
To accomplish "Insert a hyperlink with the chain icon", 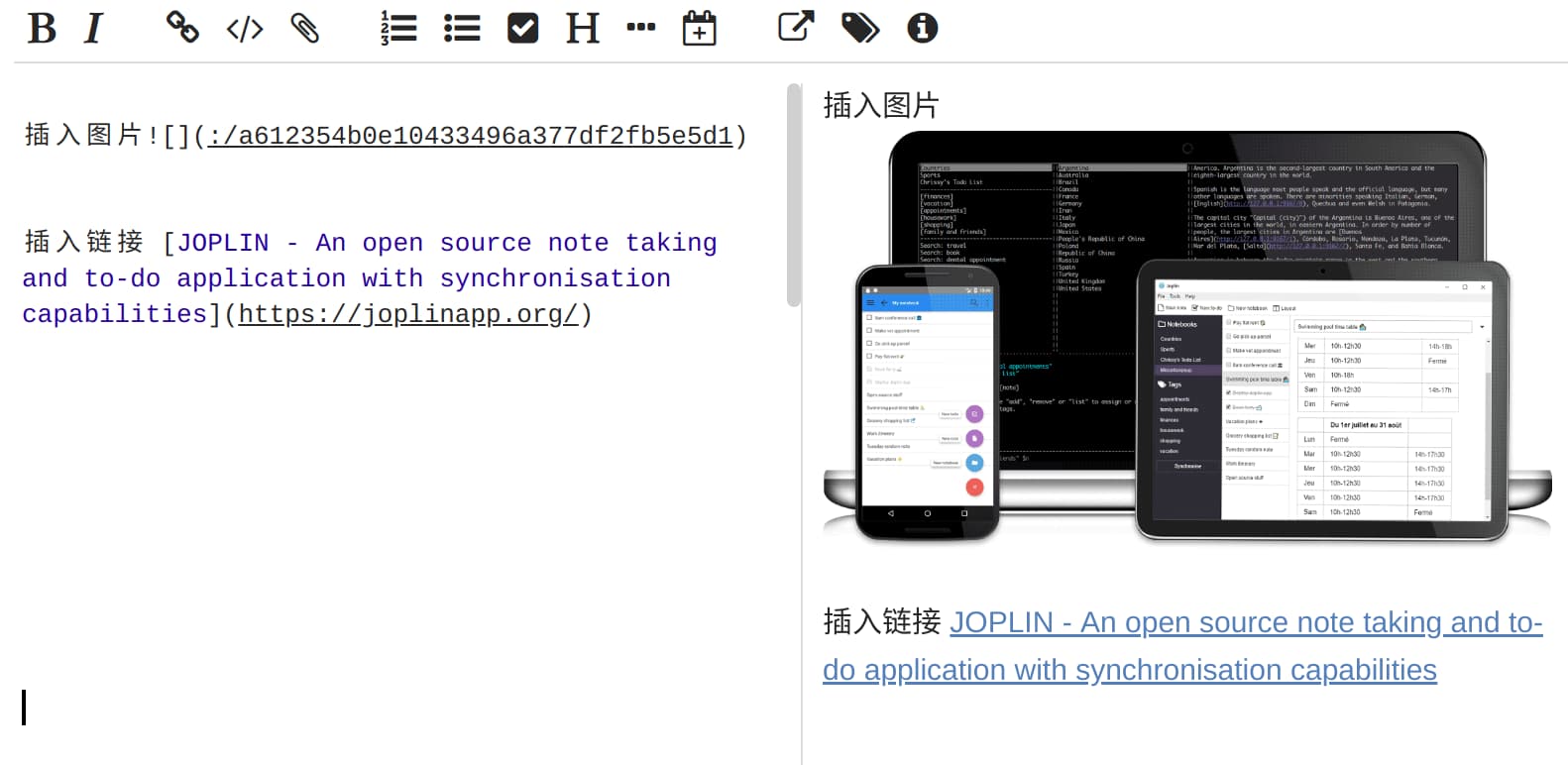I will coord(182,28).
